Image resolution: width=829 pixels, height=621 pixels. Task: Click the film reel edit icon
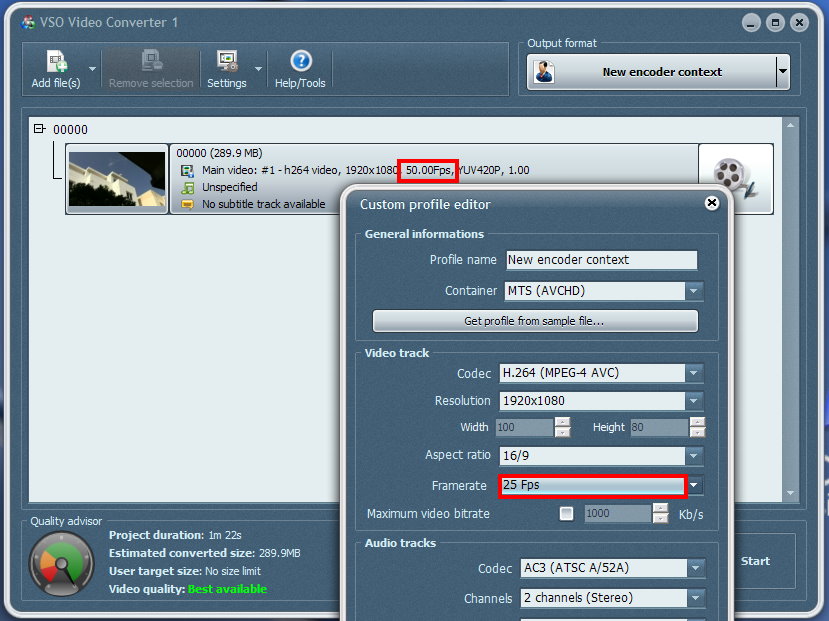click(x=735, y=179)
